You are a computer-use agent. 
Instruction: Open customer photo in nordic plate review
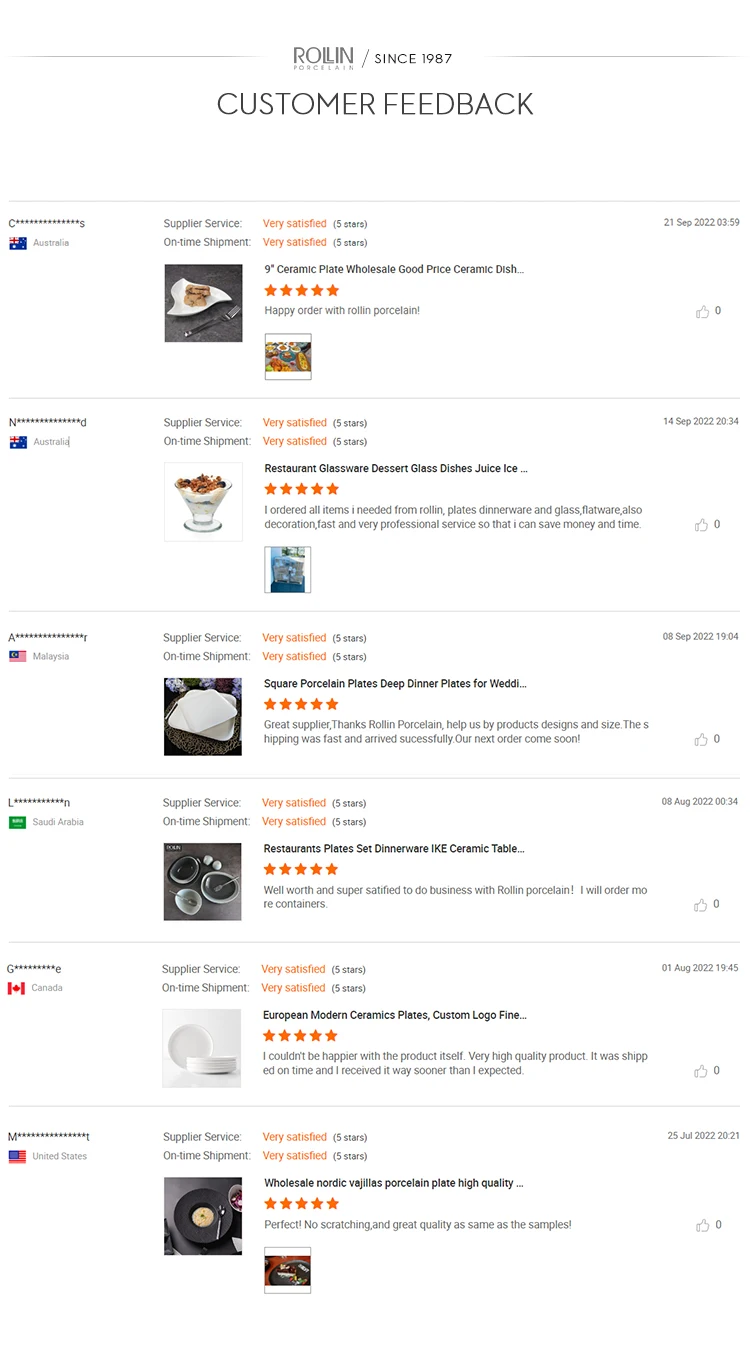pyautogui.click(x=288, y=1270)
